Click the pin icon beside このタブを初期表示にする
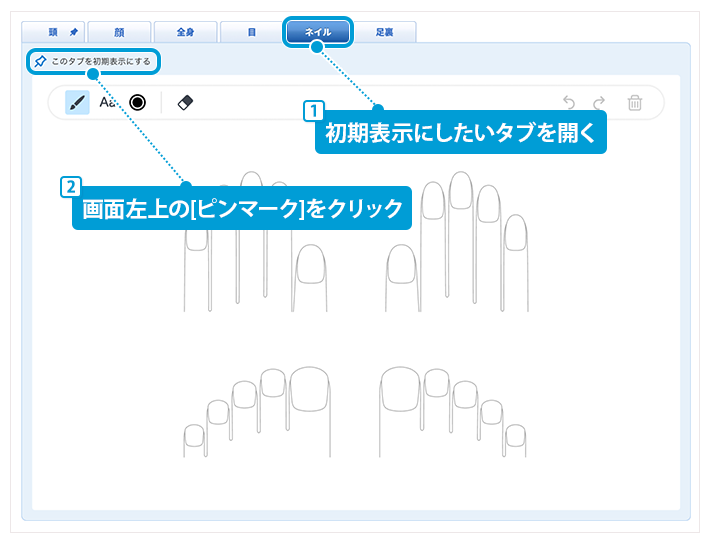The image size is (710, 544). (40, 62)
